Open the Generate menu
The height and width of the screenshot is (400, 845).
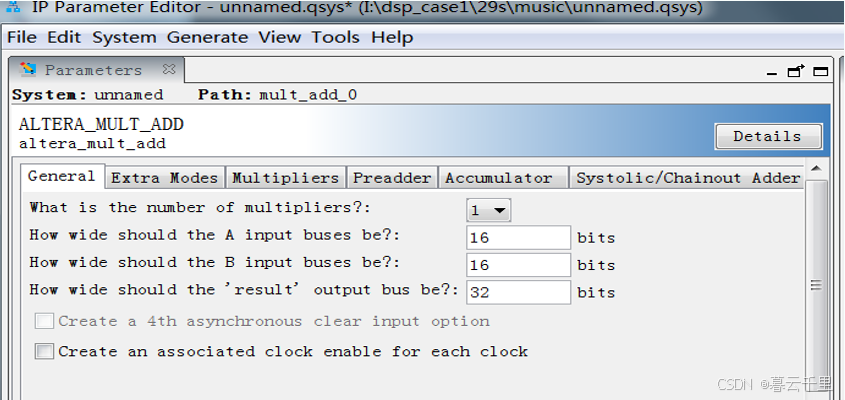point(207,37)
